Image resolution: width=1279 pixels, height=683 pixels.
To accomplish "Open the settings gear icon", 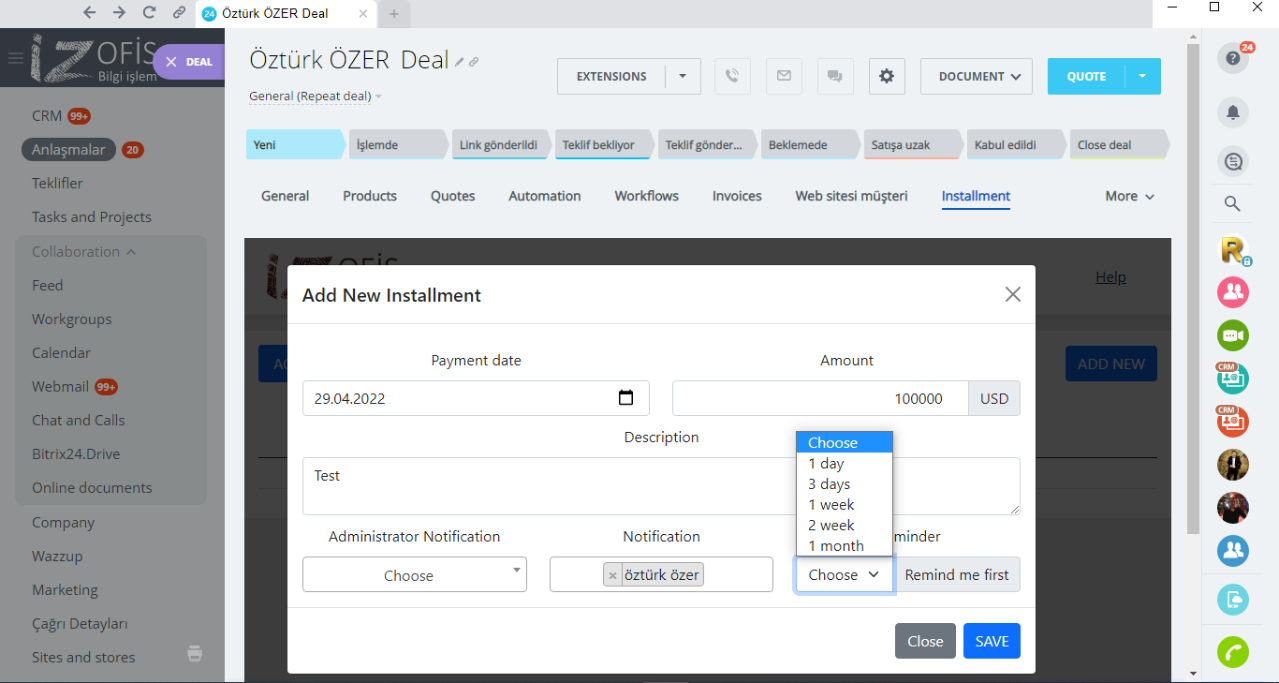I will [x=886, y=76].
